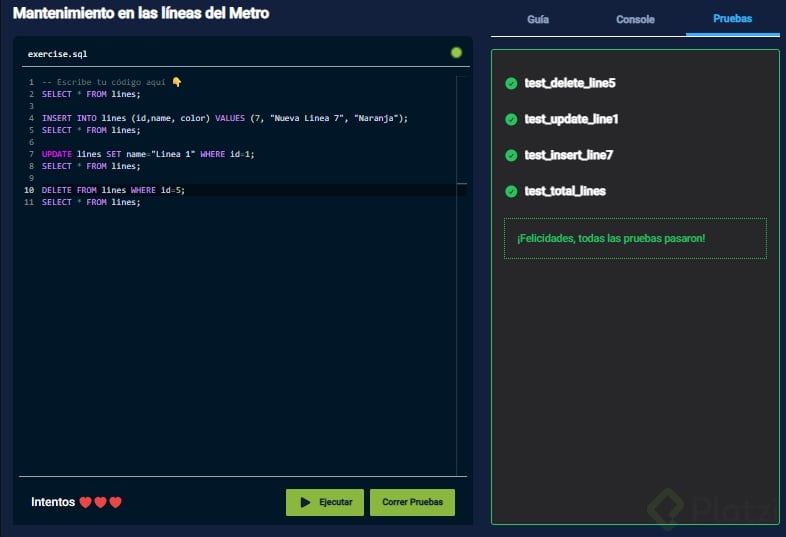Place cursor on INSERT INTO lines statement

click(x=225, y=118)
